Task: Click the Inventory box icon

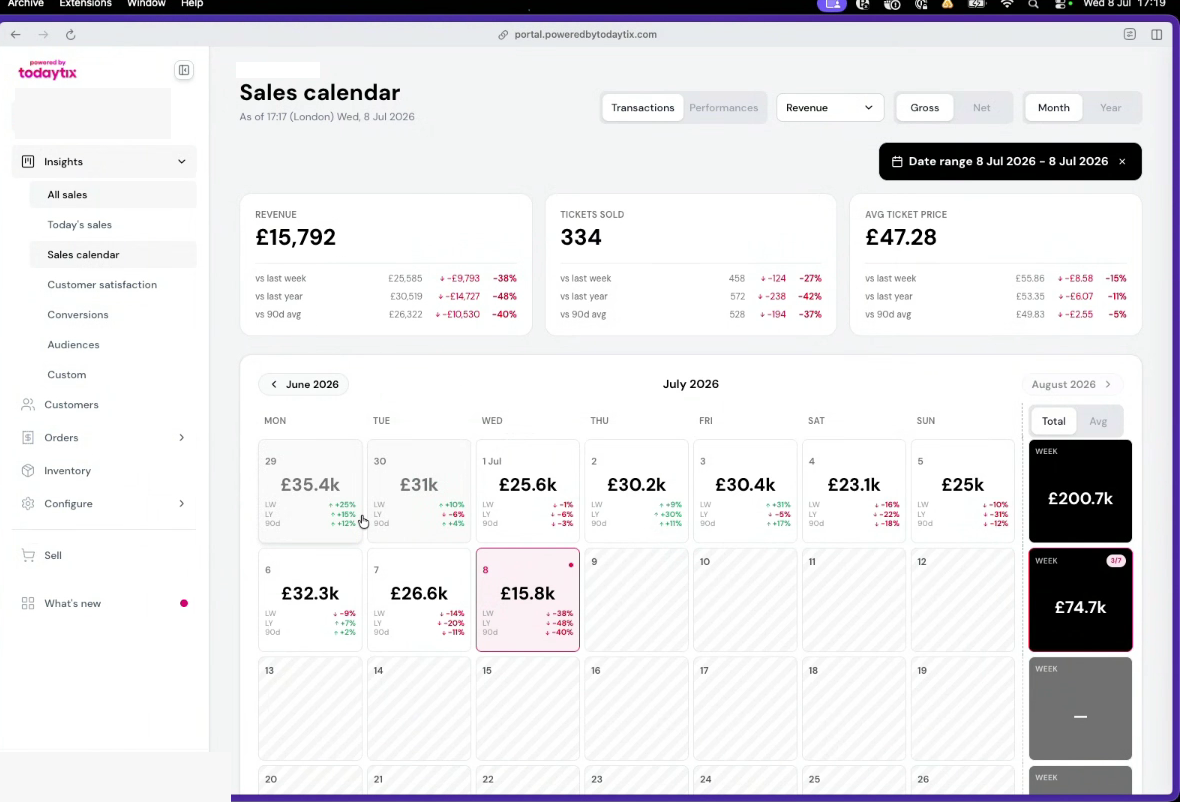Action: [x=28, y=471]
